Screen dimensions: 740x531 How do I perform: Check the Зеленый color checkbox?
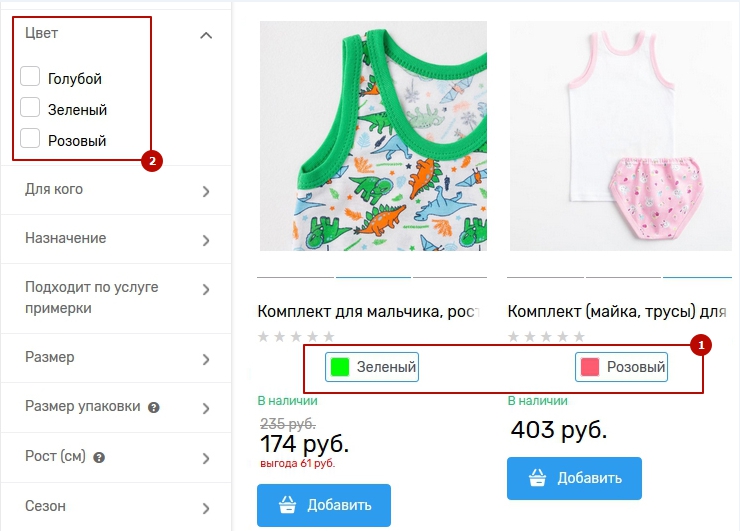[30, 108]
